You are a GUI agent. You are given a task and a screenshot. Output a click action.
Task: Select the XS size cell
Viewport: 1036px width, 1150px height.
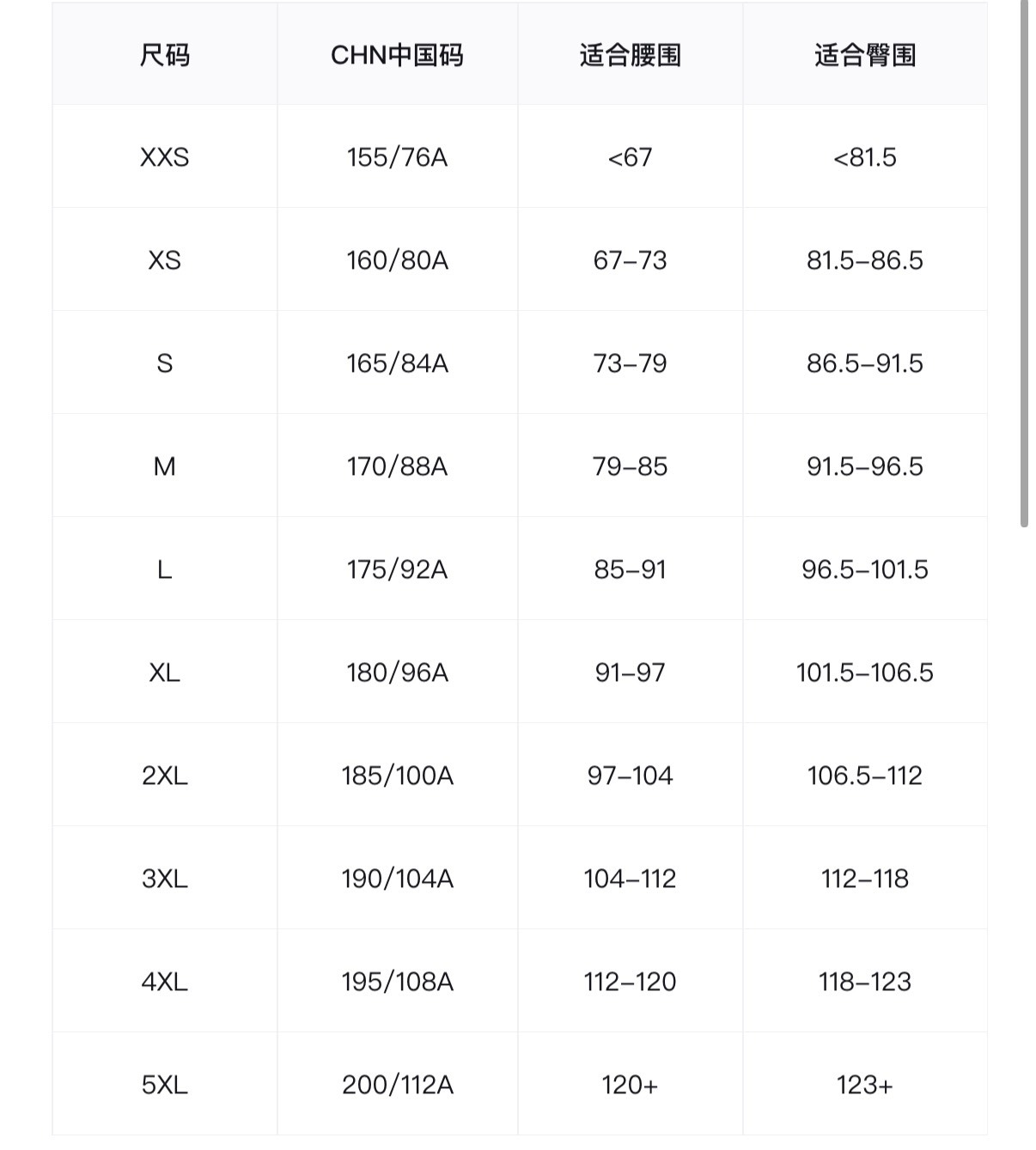click(x=164, y=260)
